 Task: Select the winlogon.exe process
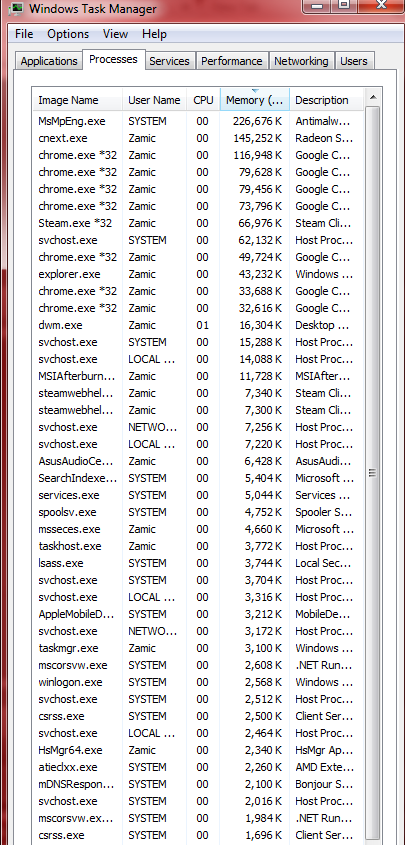coord(198,682)
